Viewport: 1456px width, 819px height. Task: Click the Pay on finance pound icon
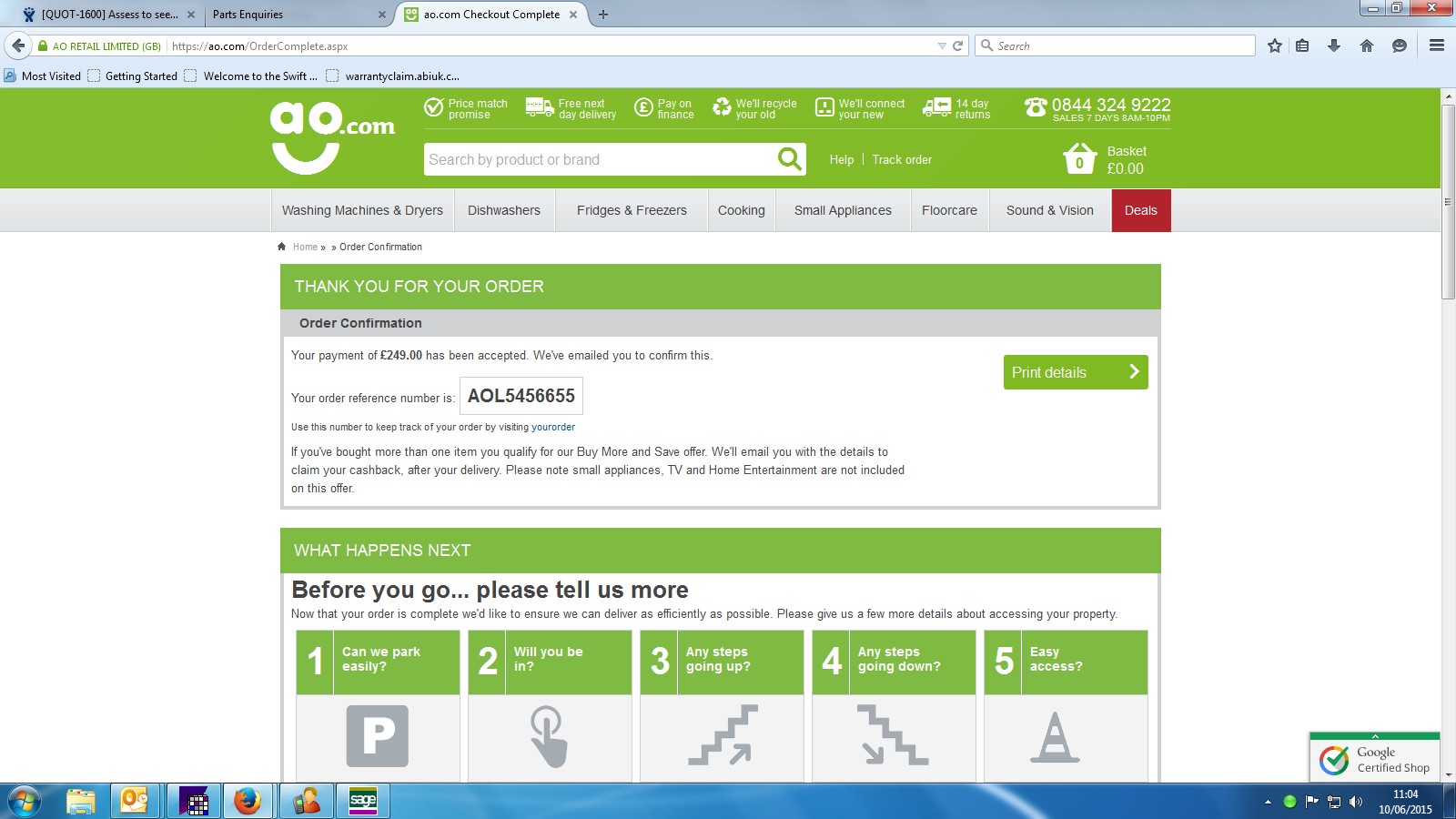coord(643,107)
